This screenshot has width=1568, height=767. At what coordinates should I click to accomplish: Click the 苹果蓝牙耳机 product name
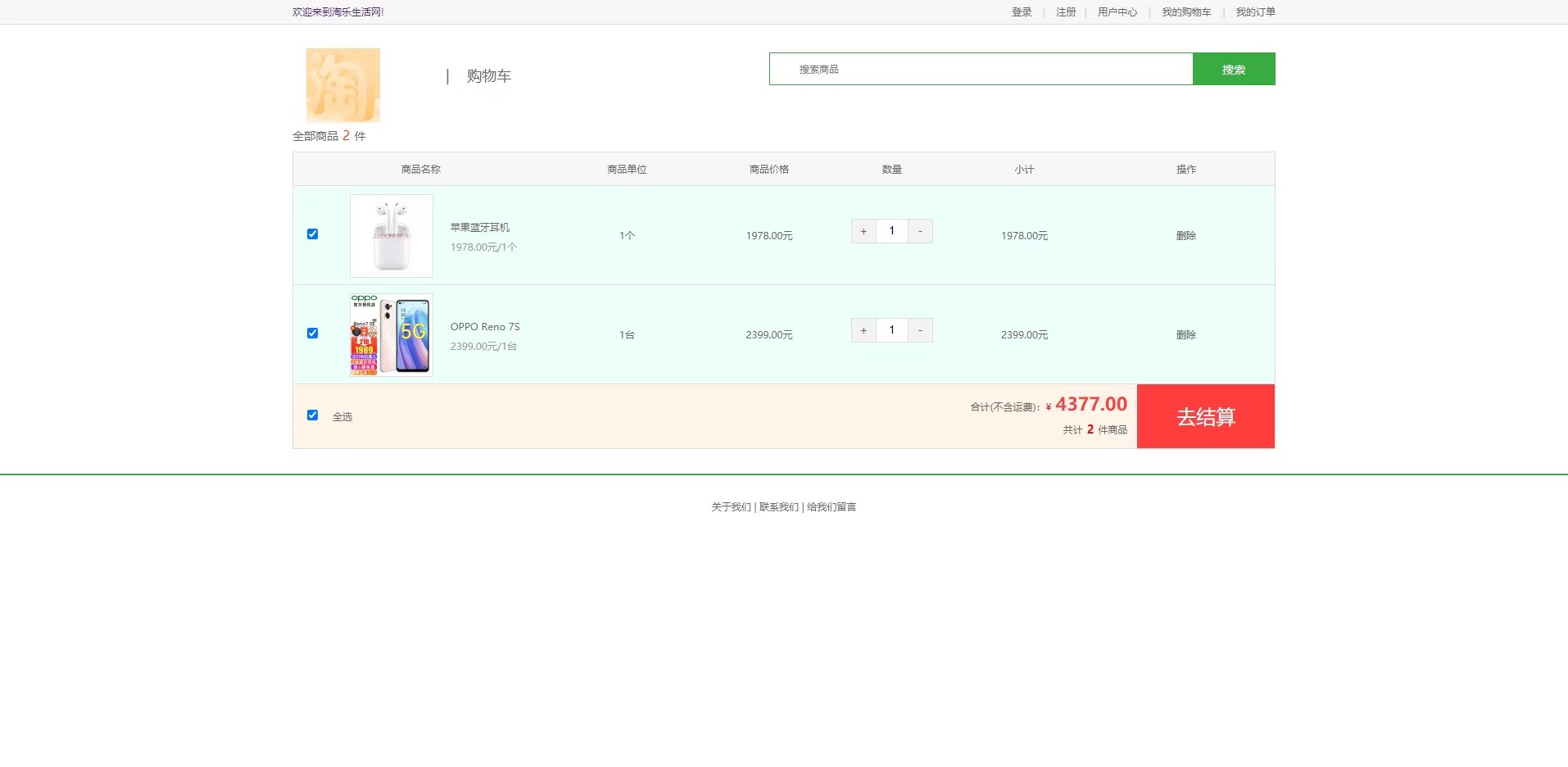(480, 228)
